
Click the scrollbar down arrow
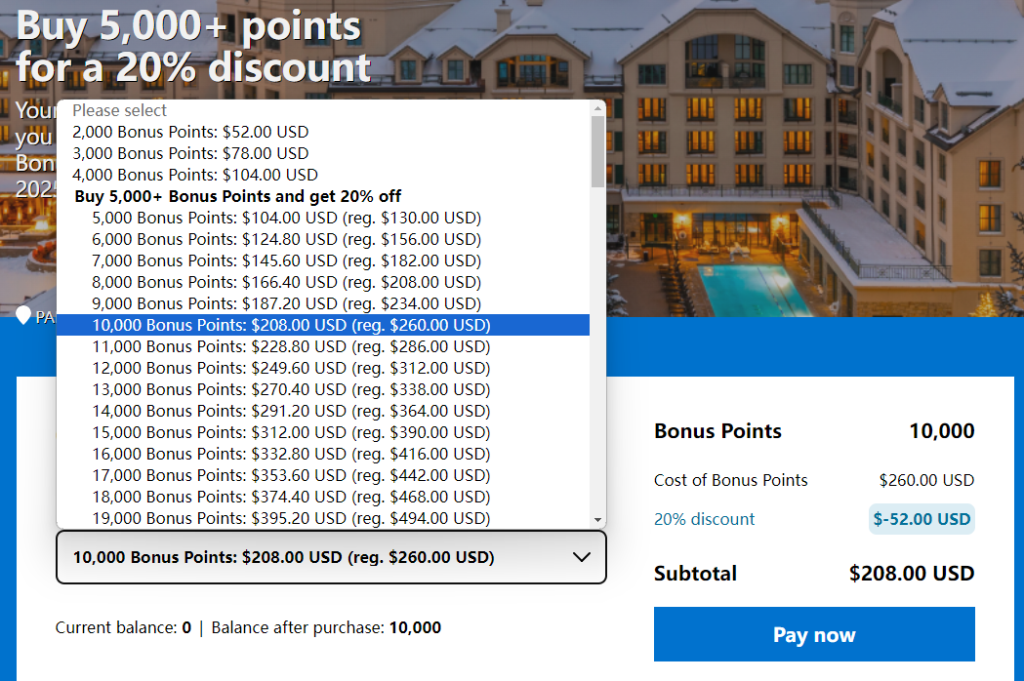click(x=598, y=520)
